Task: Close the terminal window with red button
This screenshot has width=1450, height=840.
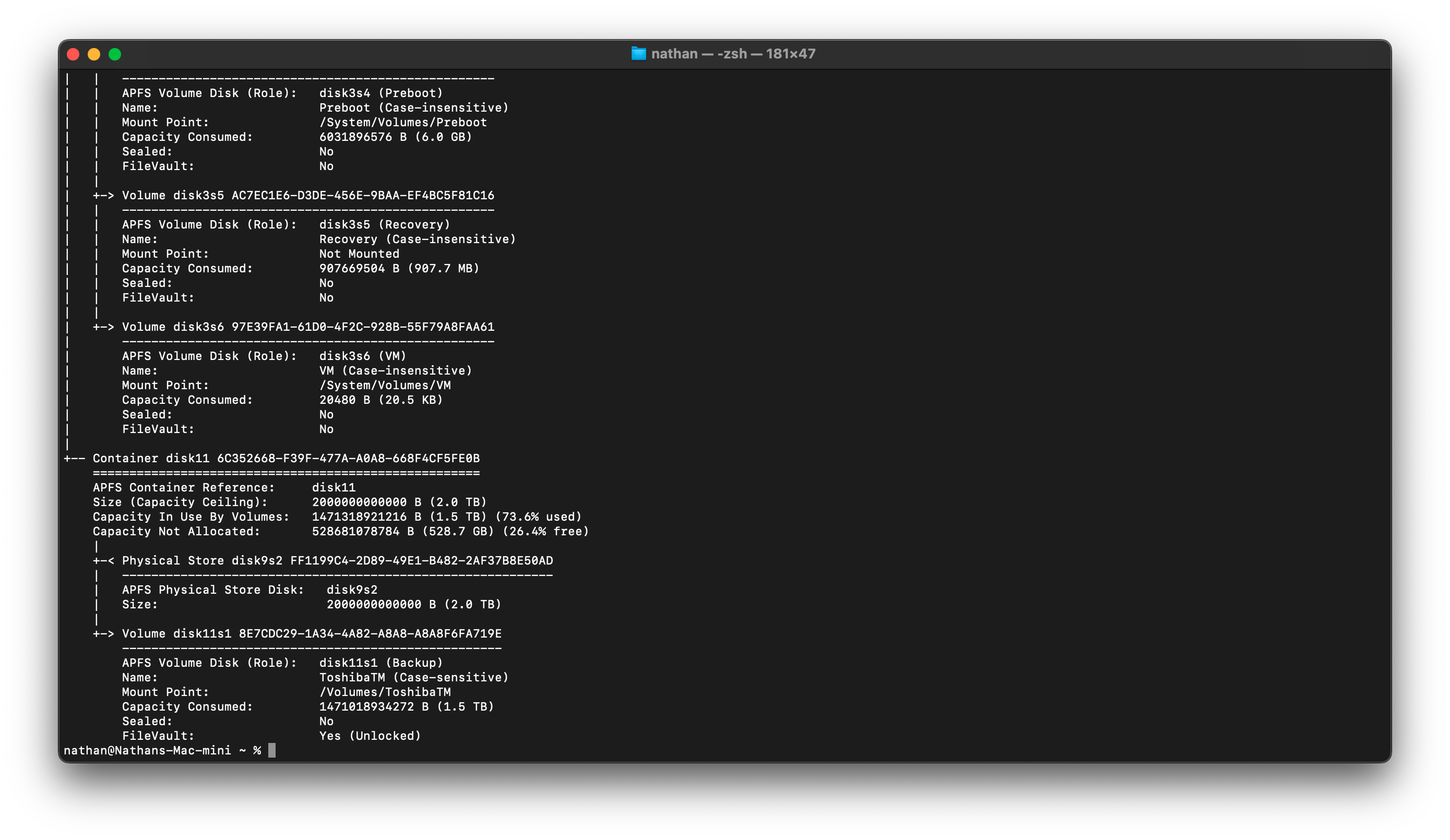Action: click(73, 54)
